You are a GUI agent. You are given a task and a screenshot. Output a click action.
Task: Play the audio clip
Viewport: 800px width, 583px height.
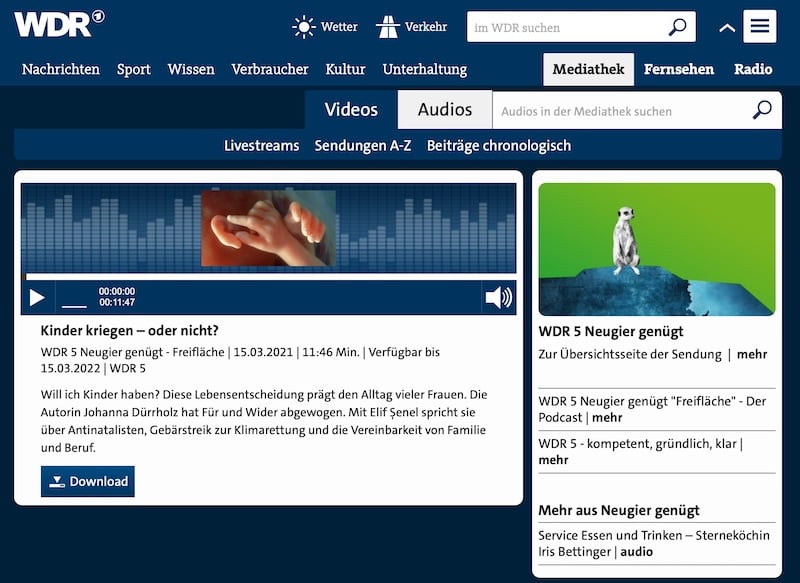[37, 297]
